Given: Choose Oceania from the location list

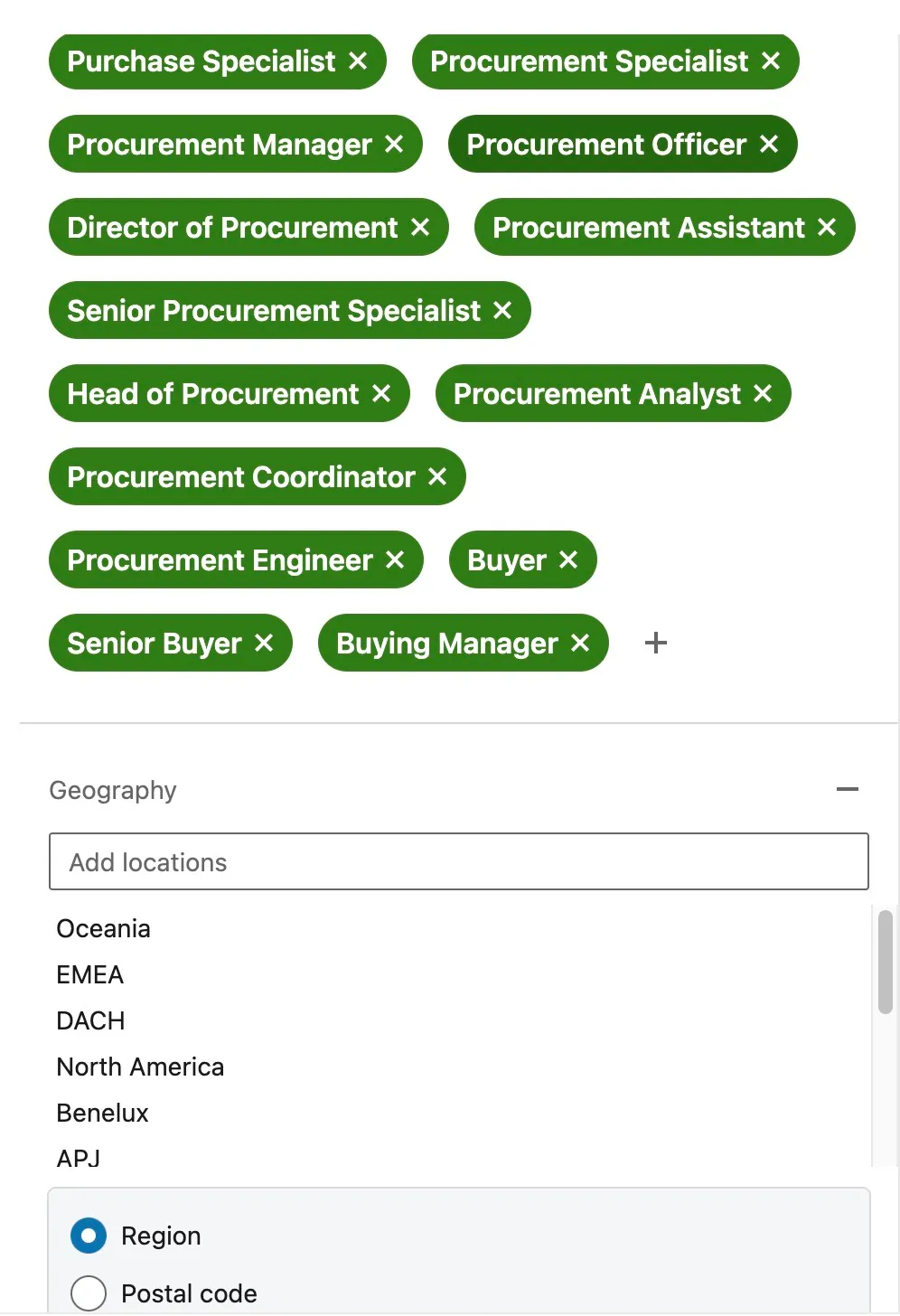Looking at the screenshot, I should [104, 929].
